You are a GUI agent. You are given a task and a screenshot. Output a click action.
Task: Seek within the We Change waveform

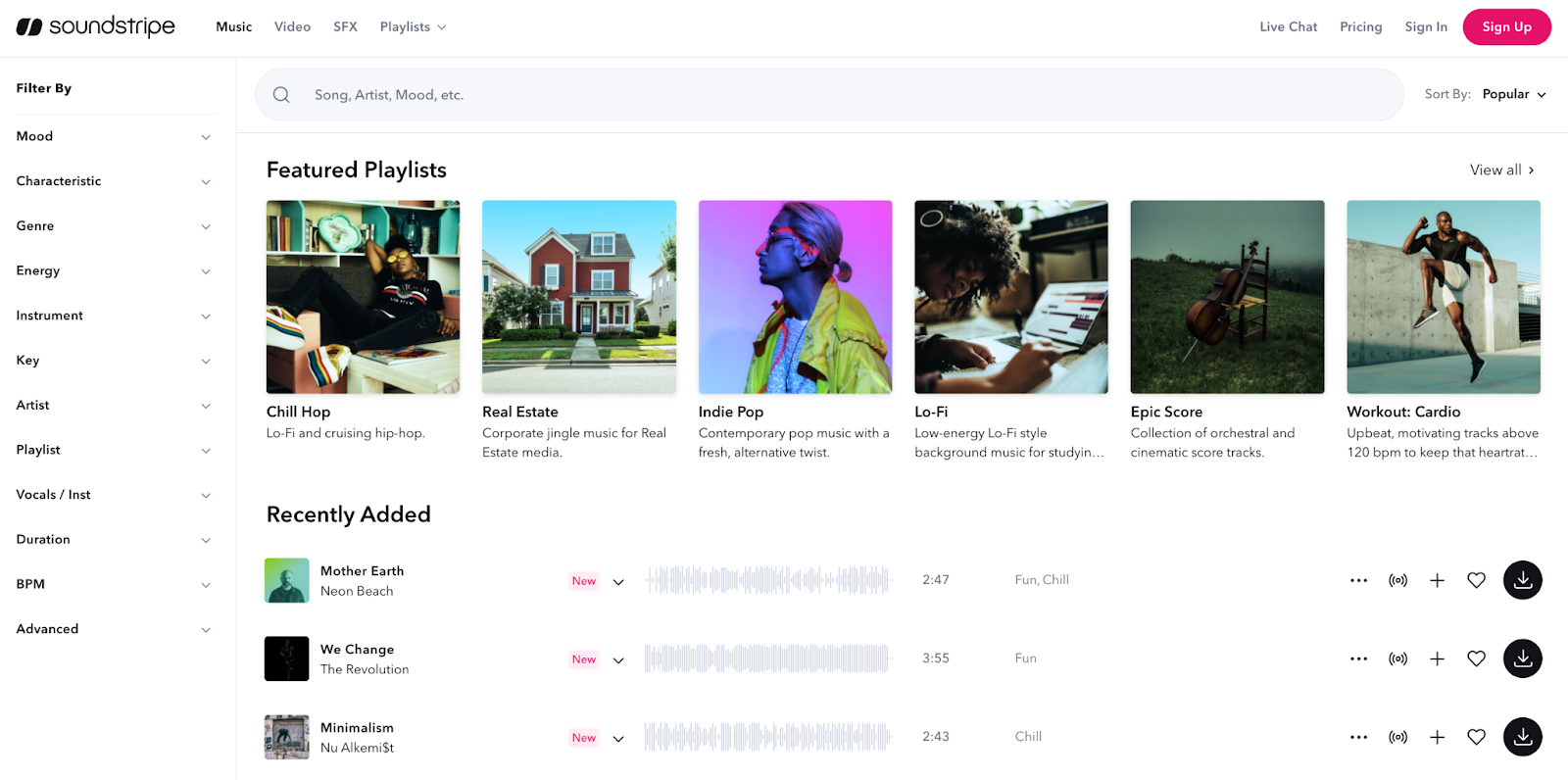[767, 658]
